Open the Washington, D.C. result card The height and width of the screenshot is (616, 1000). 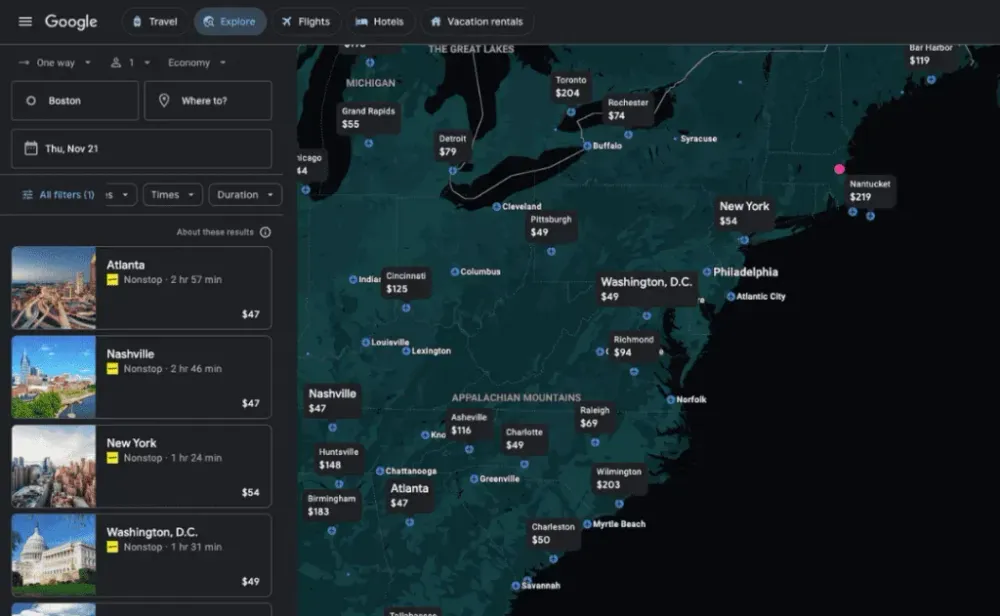coord(142,555)
